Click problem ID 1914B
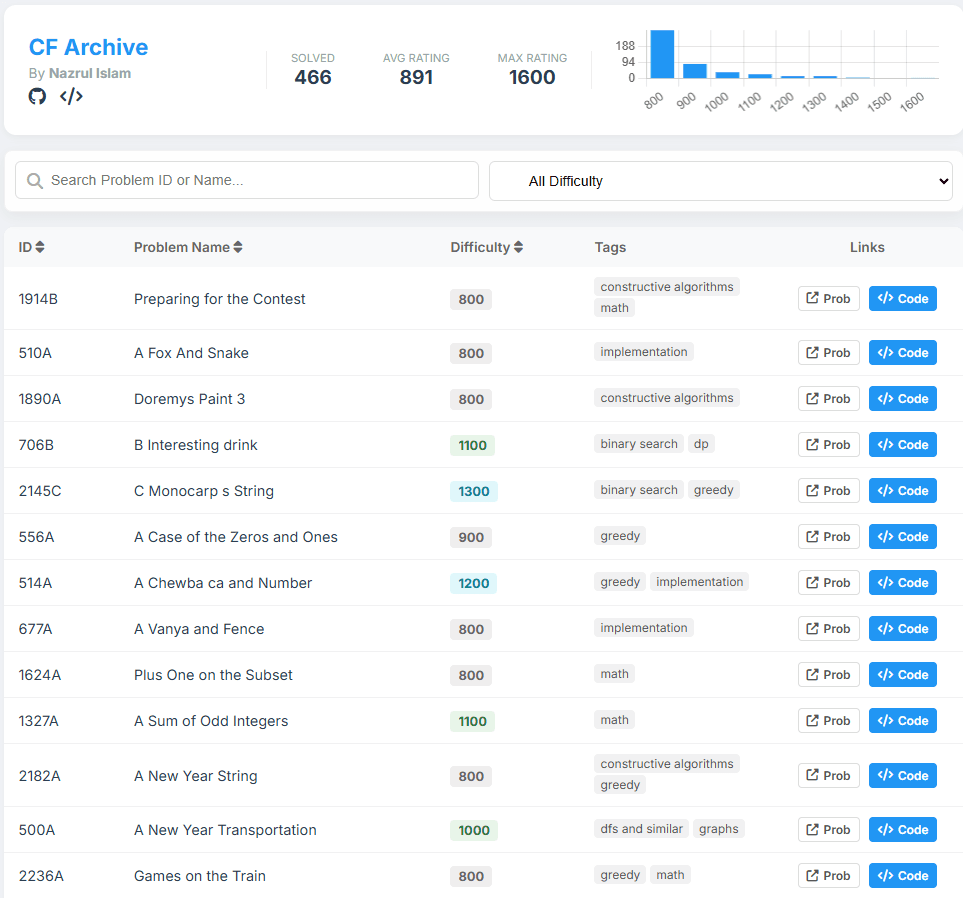 coord(38,299)
